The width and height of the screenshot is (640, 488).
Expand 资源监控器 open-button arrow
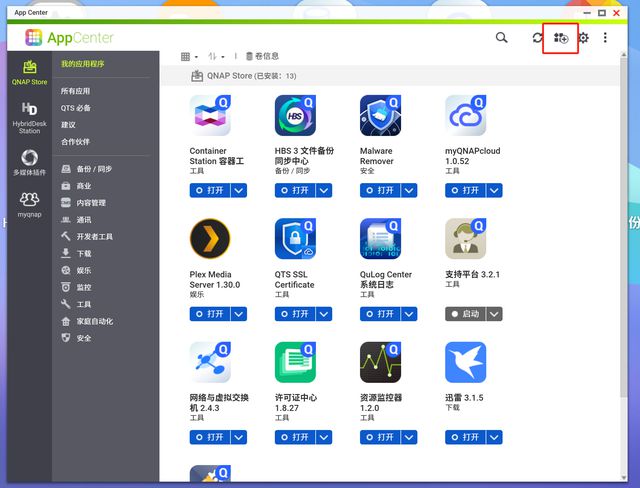[x=409, y=437]
